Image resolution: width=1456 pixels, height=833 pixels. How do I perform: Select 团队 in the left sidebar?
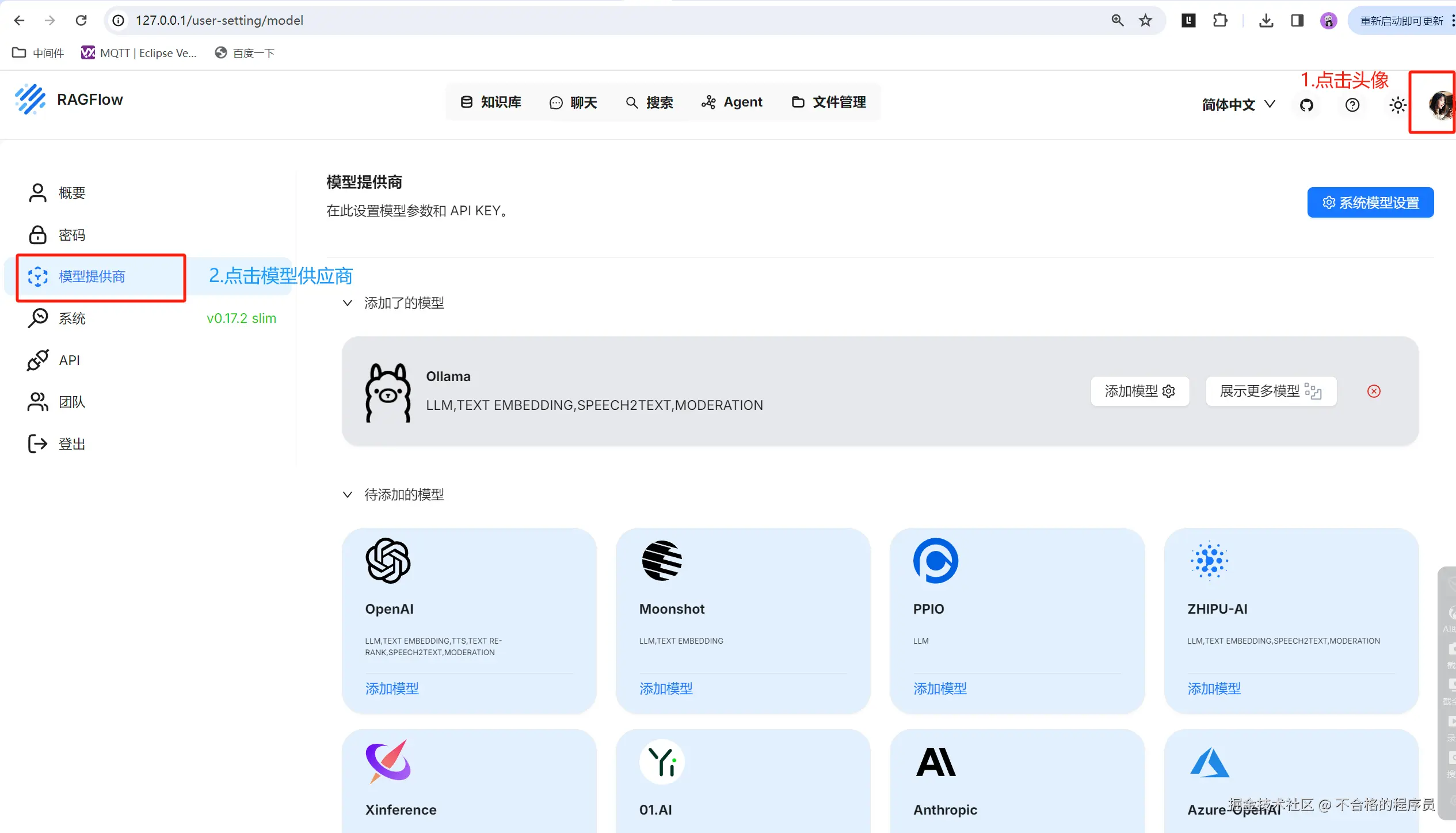[x=72, y=402]
